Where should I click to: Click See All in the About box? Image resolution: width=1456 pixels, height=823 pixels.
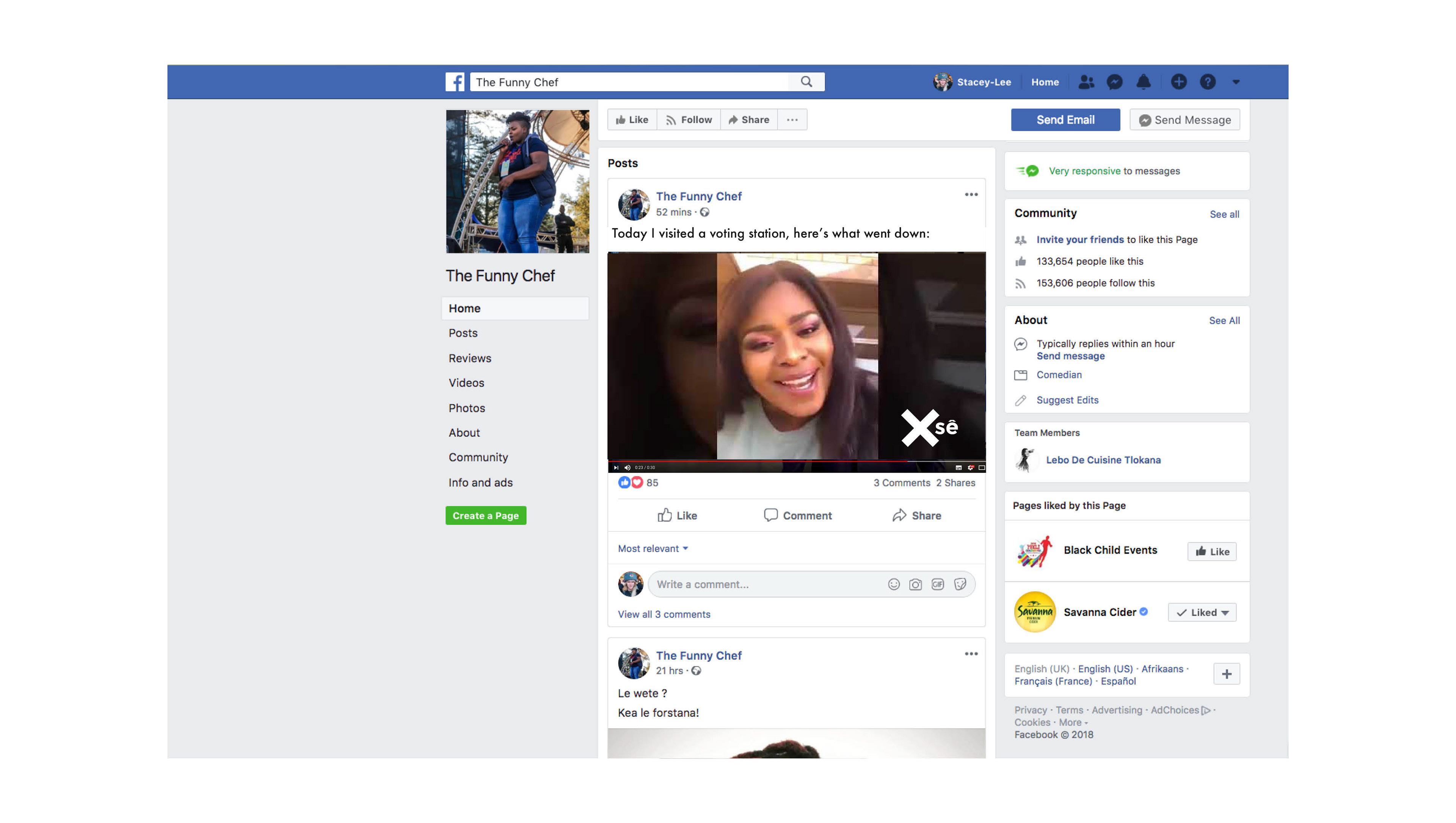pos(1224,321)
